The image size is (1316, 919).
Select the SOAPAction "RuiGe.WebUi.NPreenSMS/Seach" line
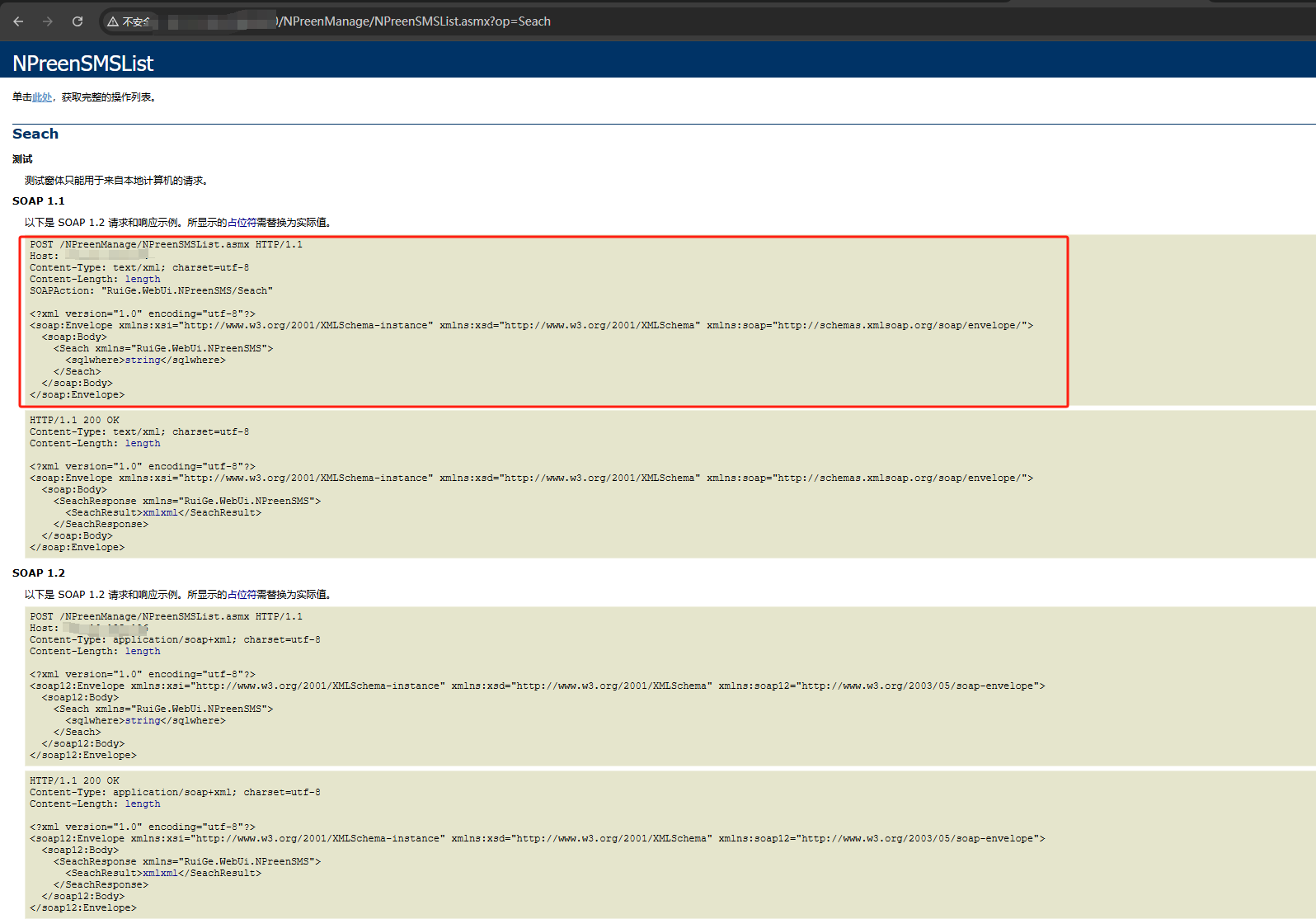[152, 291]
